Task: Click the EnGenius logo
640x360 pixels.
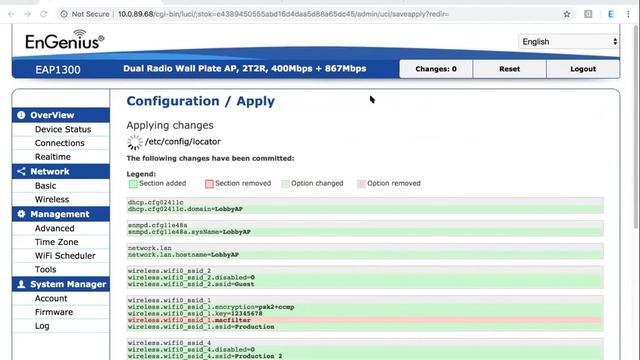Action: pyautogui.click(x=64, y=40)
